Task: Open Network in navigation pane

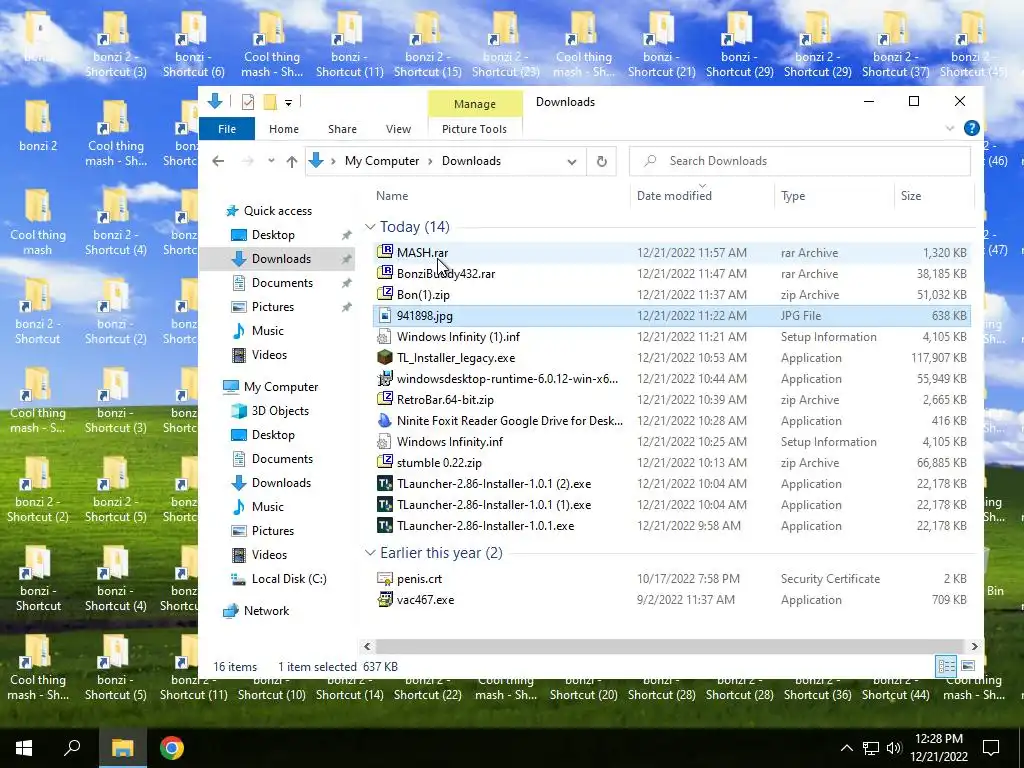Action: 266,611
